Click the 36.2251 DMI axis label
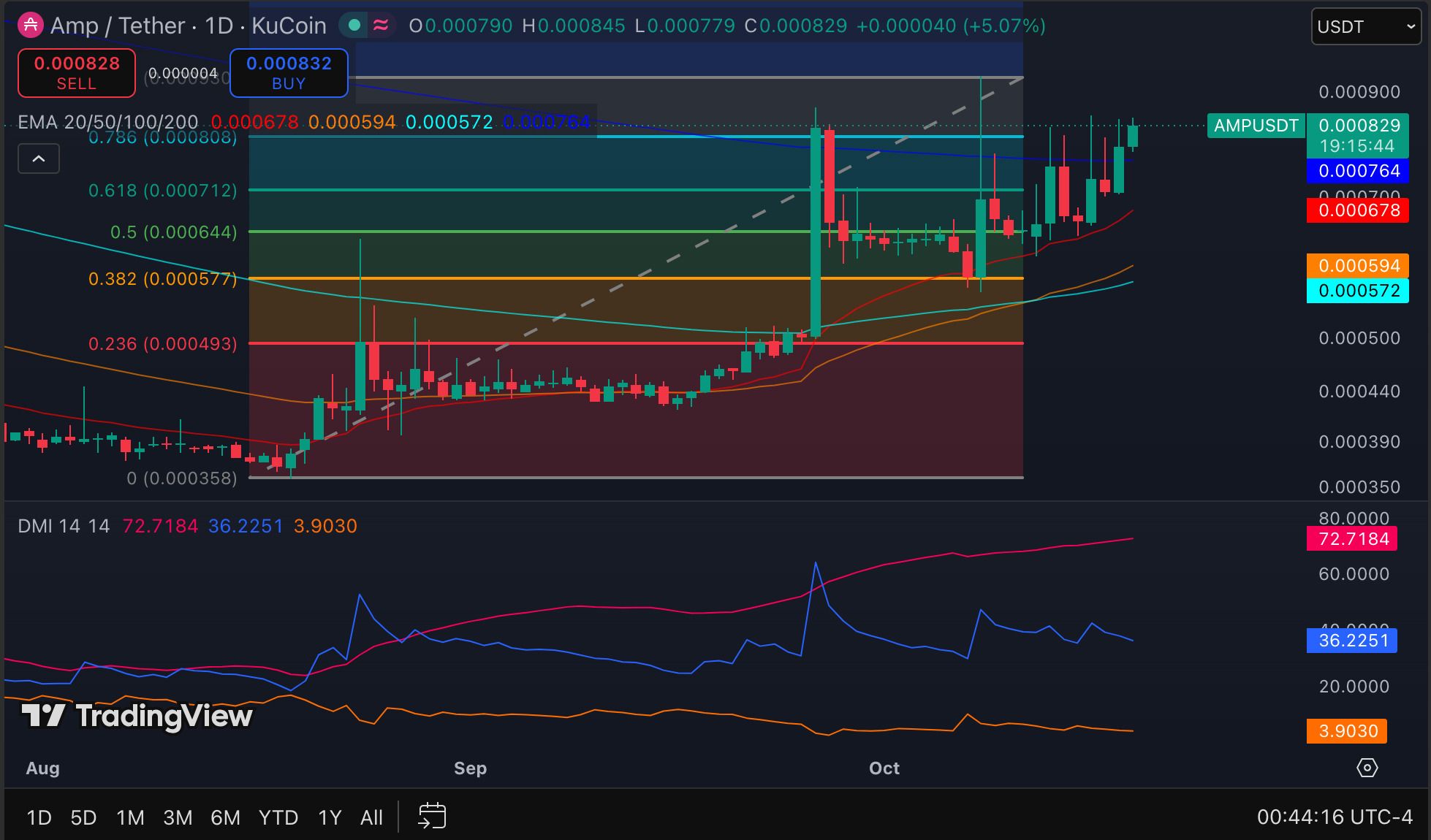 [x=1353, y=641]
